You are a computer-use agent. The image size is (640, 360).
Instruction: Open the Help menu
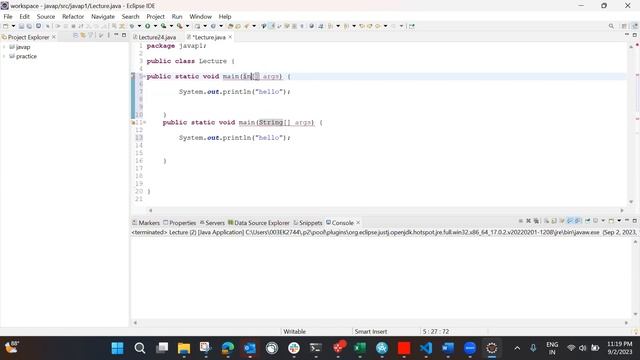pyautogui.click(x=225, y=17)
